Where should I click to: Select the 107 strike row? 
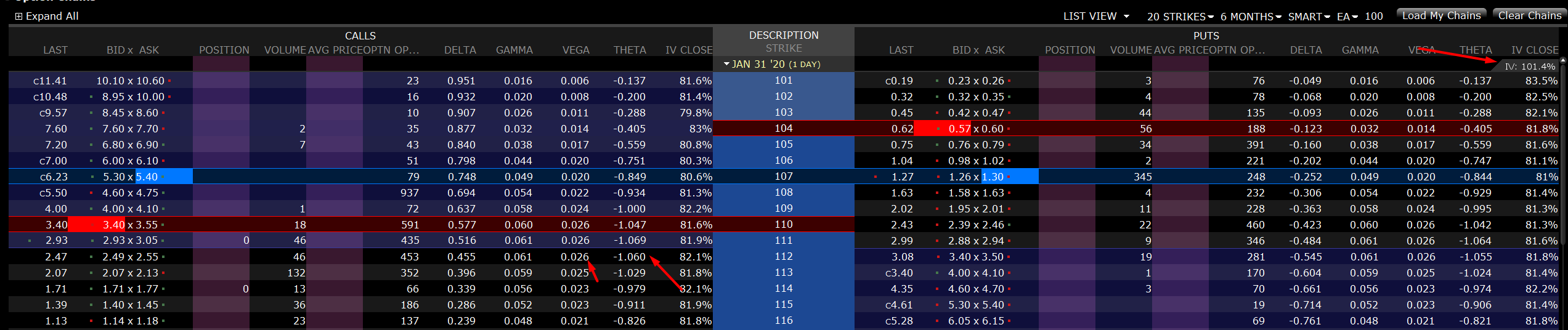(x=783, y=177)
